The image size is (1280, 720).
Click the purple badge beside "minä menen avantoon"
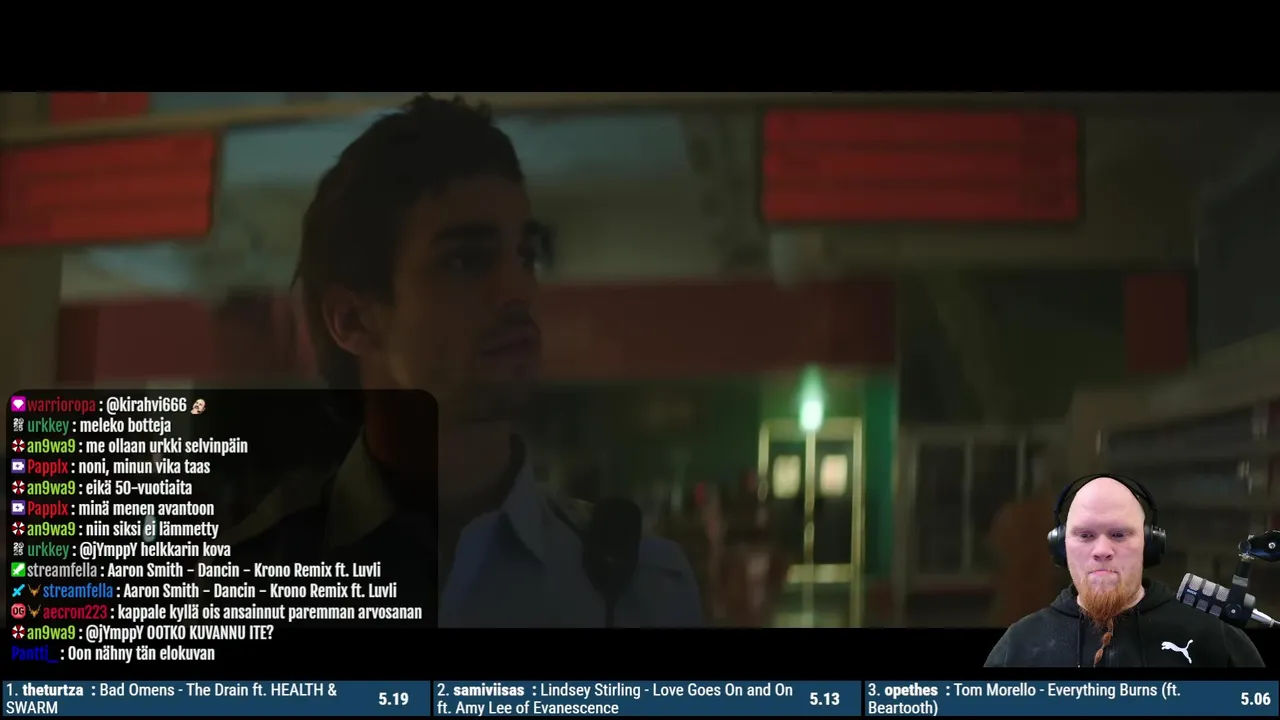(18, 508)
